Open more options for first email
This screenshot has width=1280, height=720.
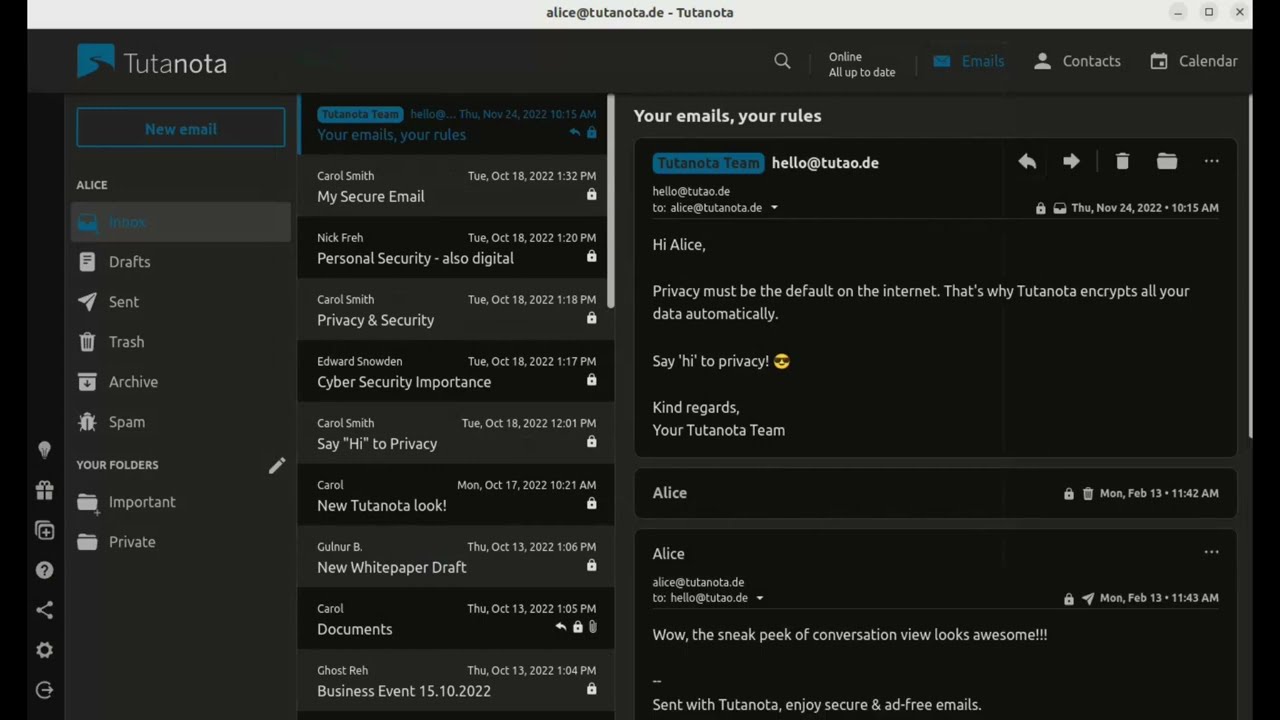[1211, 162]
